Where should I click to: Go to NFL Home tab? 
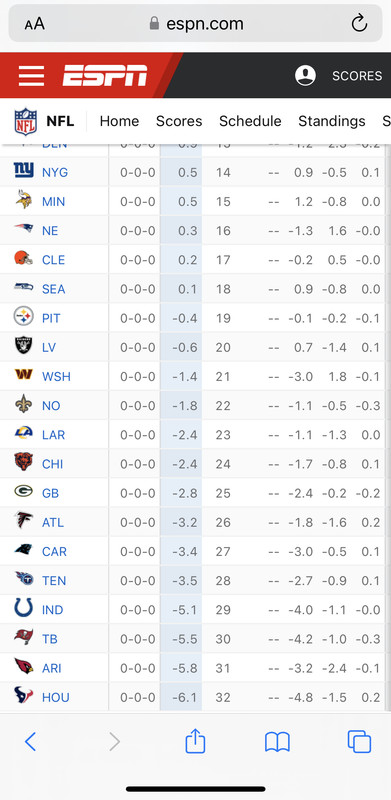[x=119, y=121]
